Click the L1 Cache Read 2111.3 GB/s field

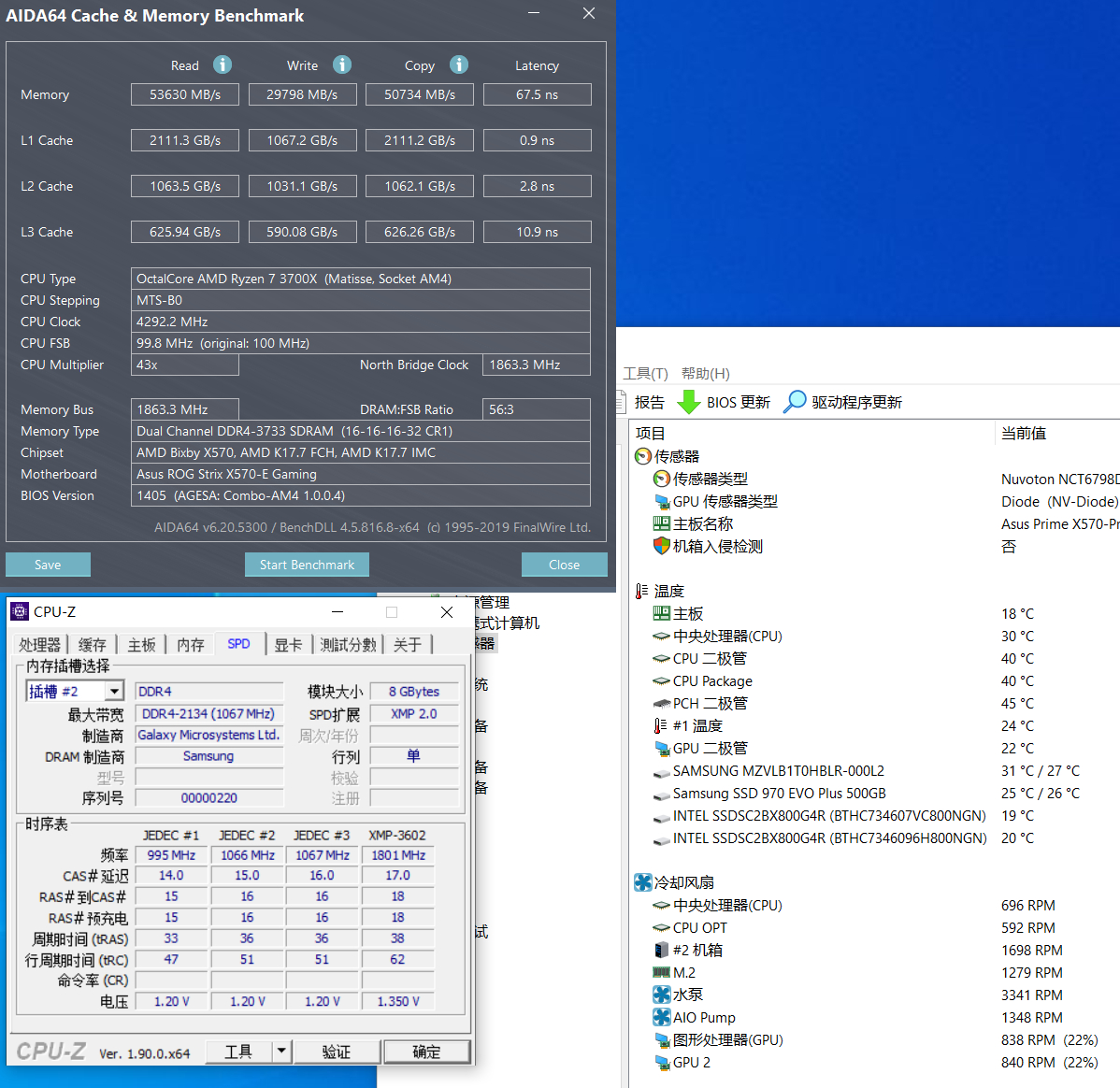(x=185, y=140)
